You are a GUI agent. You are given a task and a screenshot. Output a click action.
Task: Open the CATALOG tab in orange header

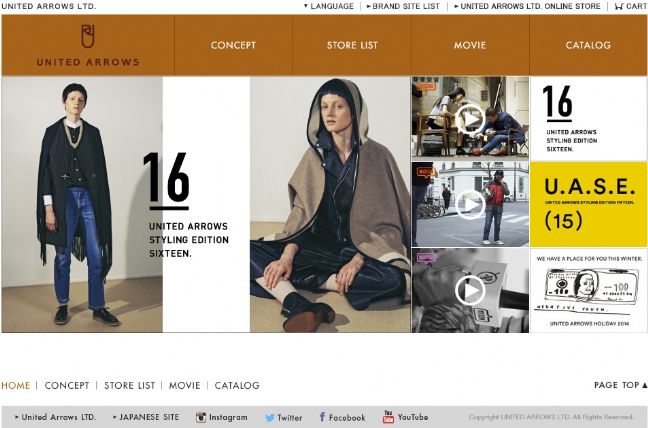pyautogui.click(x=588, y=45)
